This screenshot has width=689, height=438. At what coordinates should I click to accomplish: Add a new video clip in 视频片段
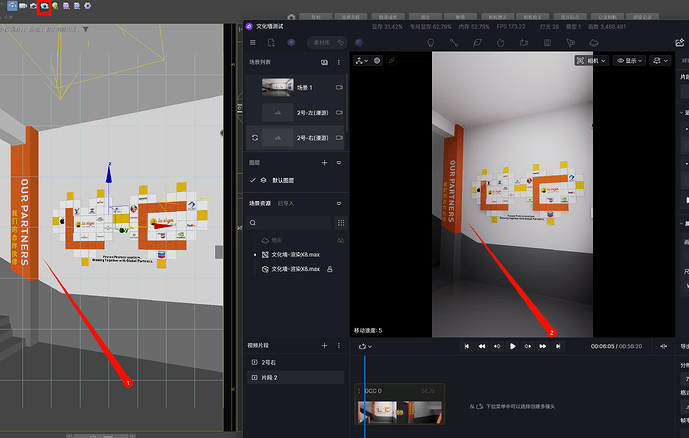coord(324,346)
